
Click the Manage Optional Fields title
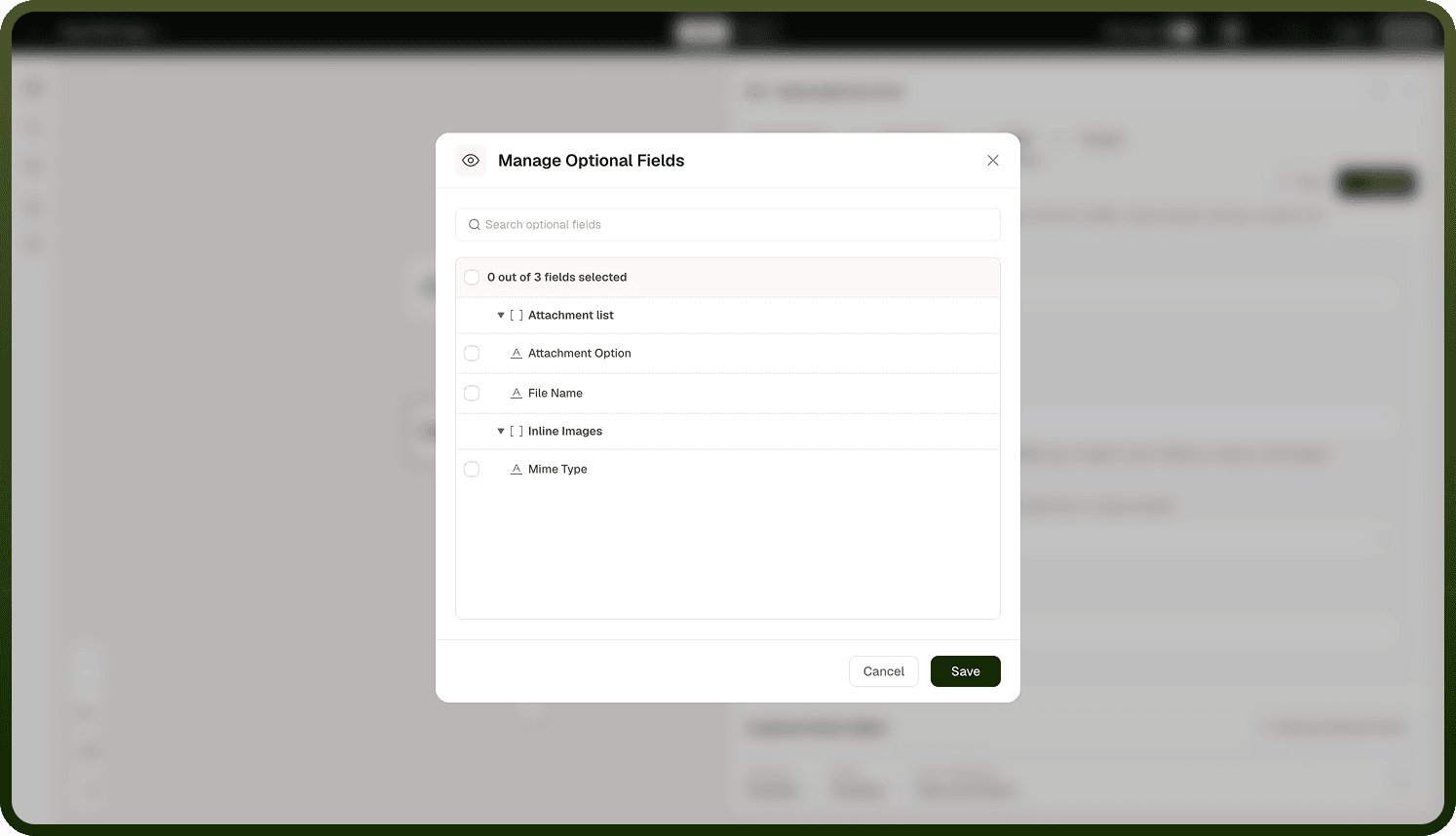592,161
